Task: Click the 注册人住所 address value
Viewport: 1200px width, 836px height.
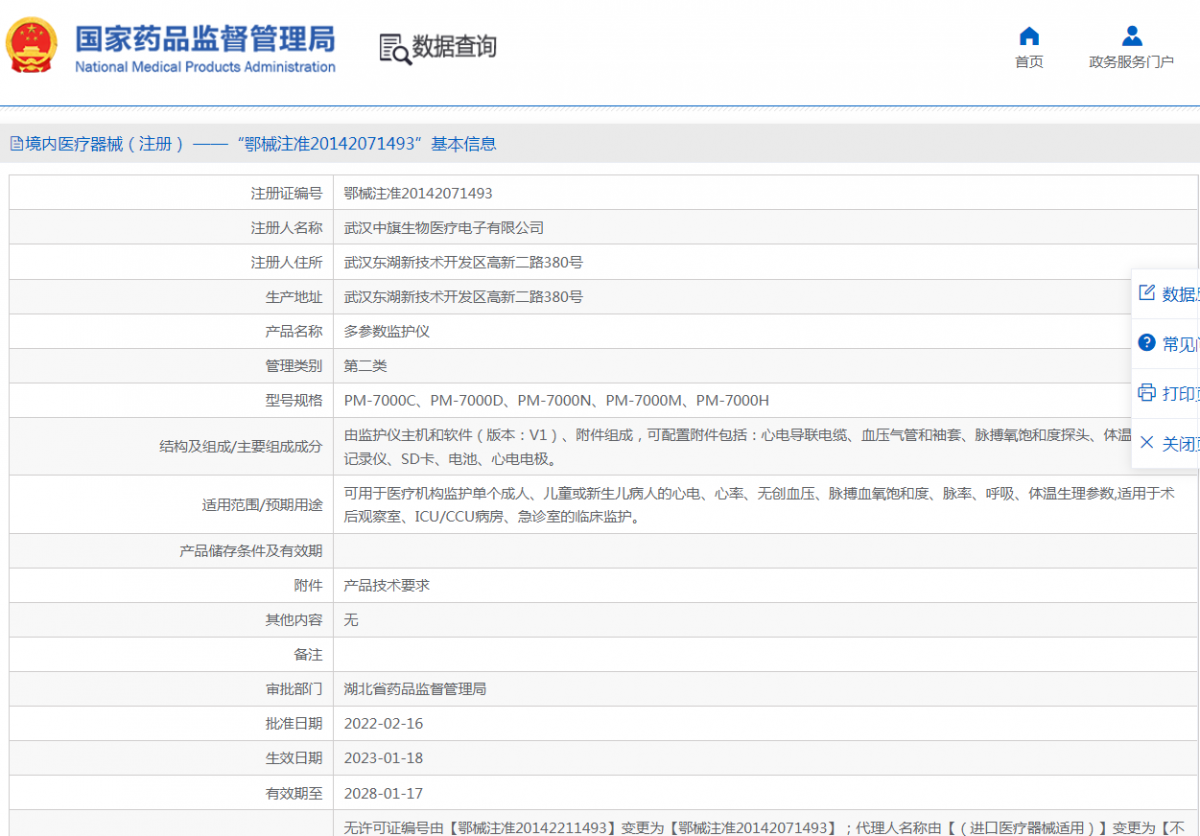Action: click(x=464, y=262)
